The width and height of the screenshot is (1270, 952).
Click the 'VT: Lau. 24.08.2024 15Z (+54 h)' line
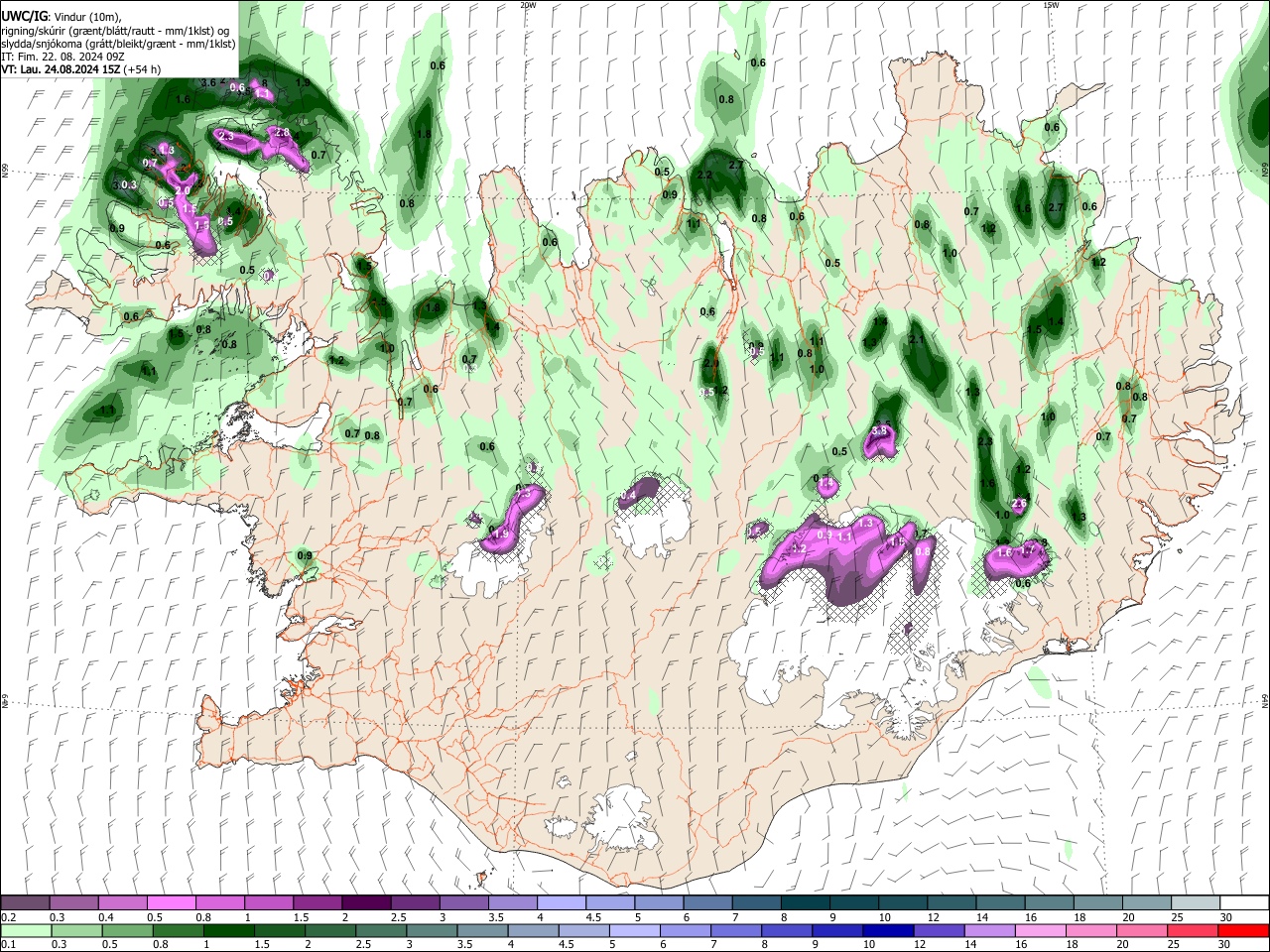tap(81, 69)
